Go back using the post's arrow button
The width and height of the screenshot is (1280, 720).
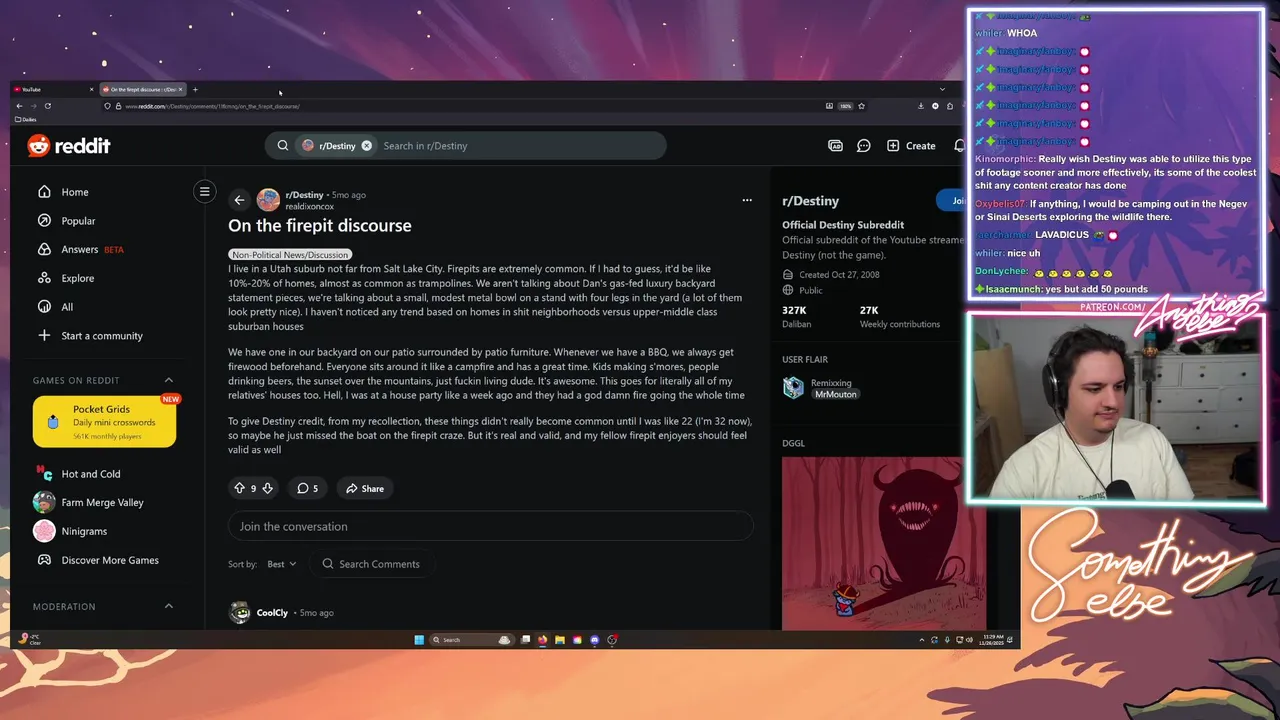click(239, 200)
